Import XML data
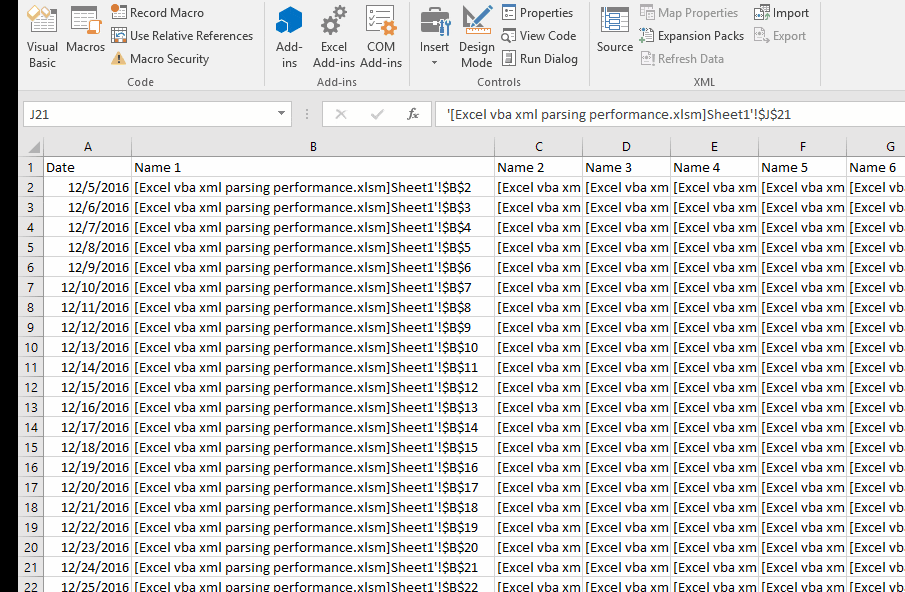Screen dimensions: 905x592 click(781, 12)
